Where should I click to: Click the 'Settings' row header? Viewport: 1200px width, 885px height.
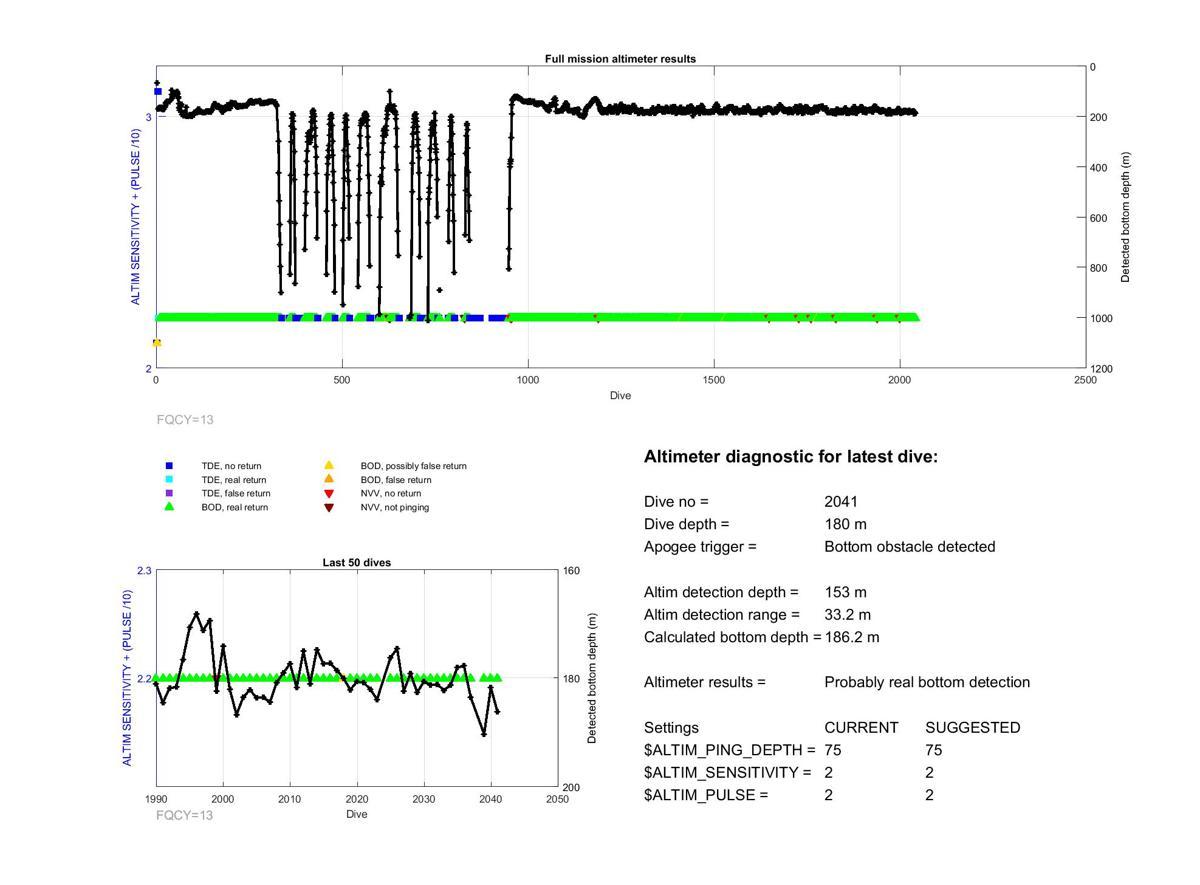671,728
